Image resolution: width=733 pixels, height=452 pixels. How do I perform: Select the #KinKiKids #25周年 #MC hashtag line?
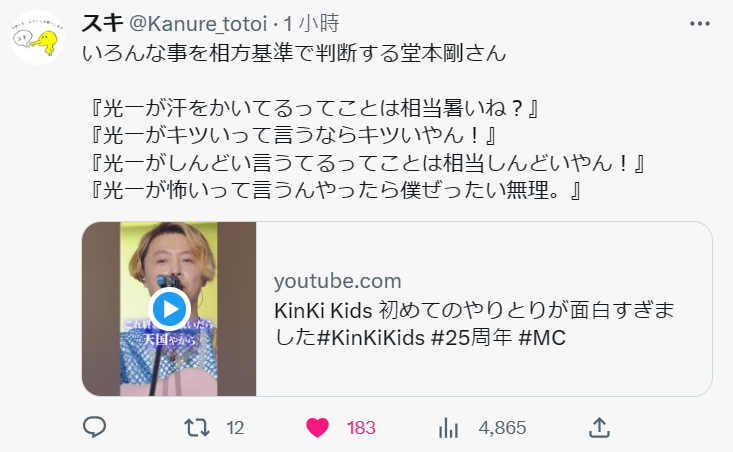[x=441, y=337]
